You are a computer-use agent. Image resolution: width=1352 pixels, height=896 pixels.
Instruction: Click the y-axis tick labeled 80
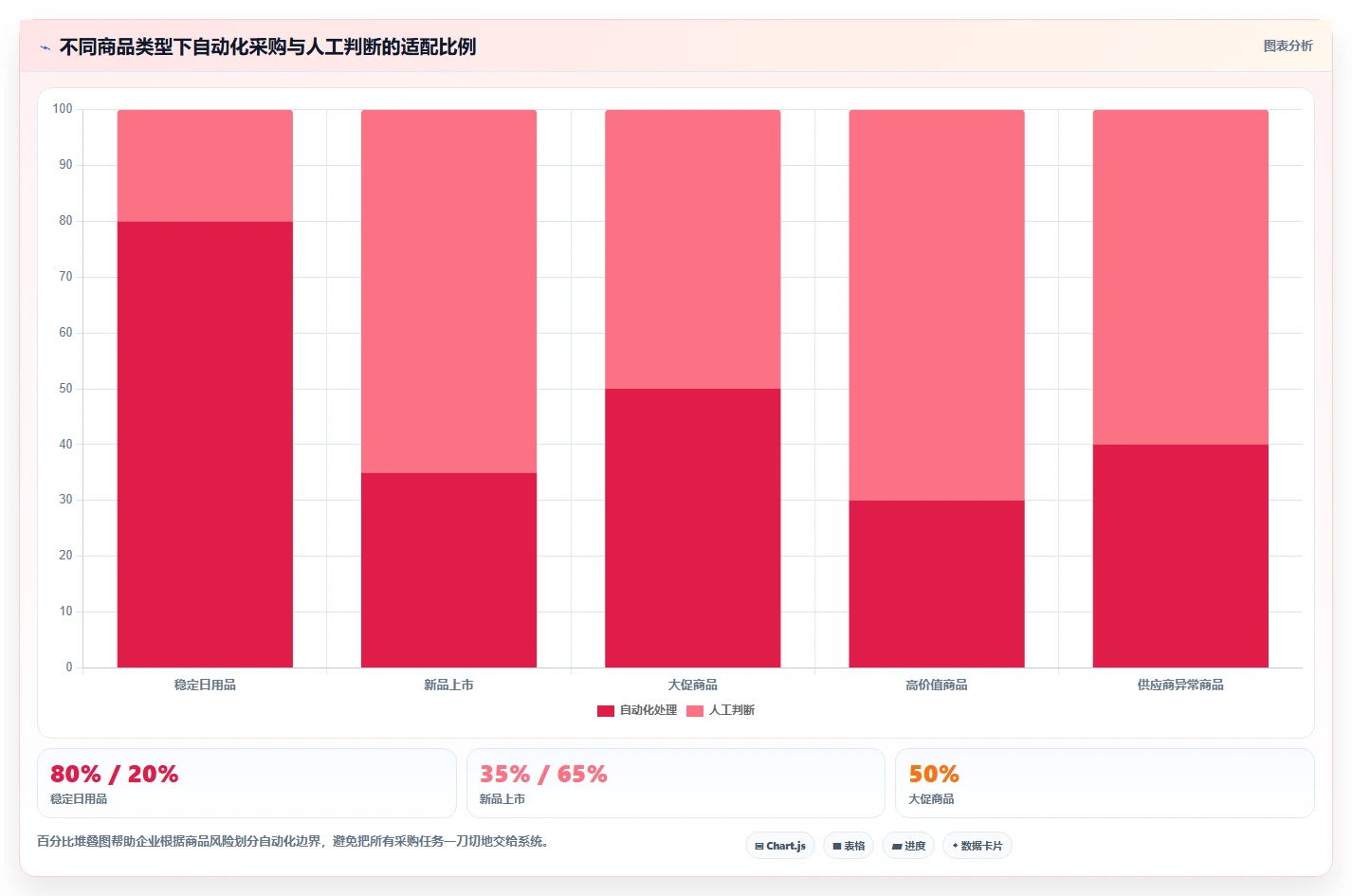[x=65, y=221]
